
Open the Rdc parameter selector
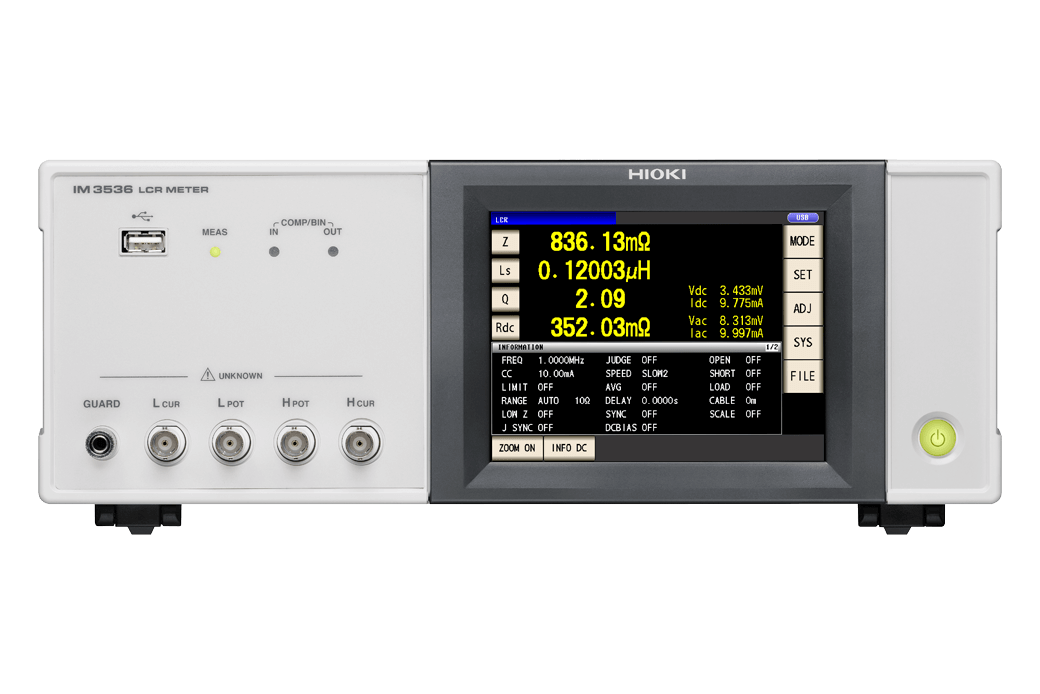pyautogui.click(x=505, y=327)
